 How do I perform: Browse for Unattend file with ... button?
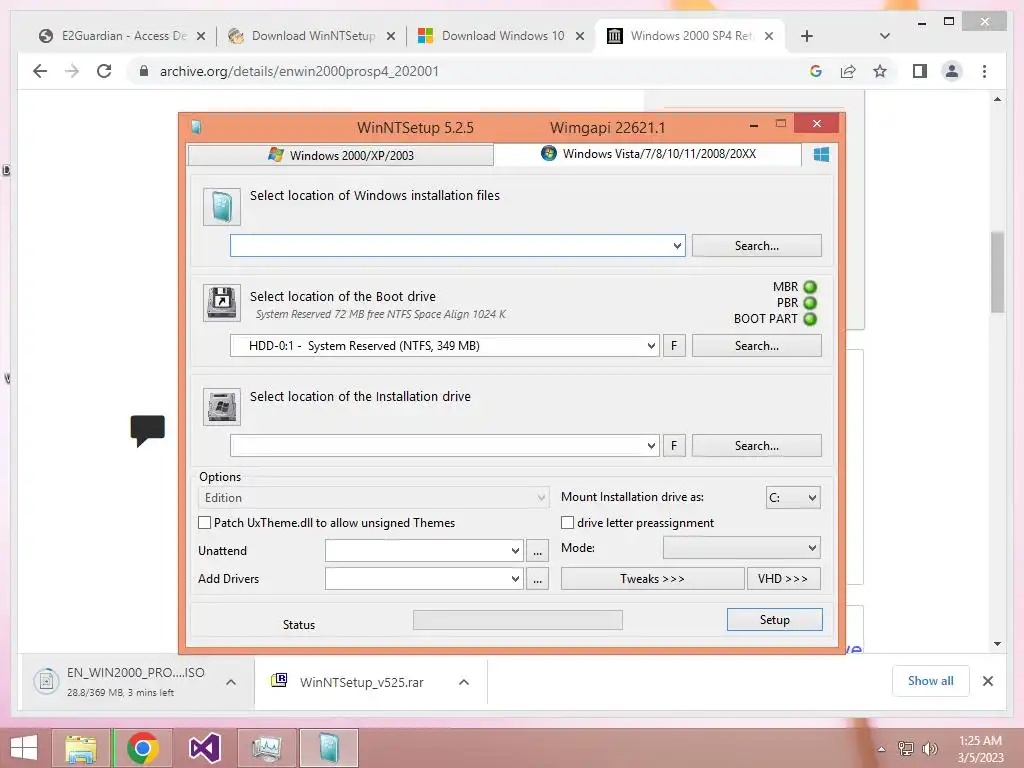pyautogui.click(x=537, y=551)
